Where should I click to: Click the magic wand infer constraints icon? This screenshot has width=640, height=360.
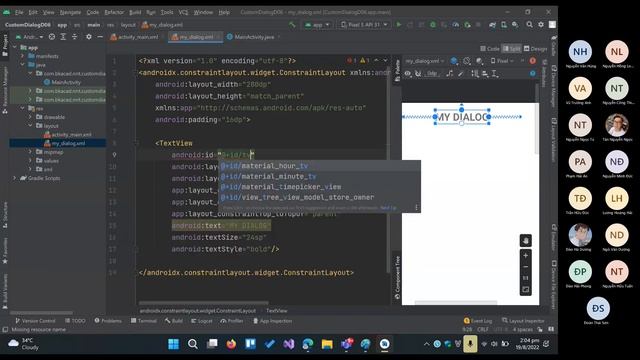461,74
